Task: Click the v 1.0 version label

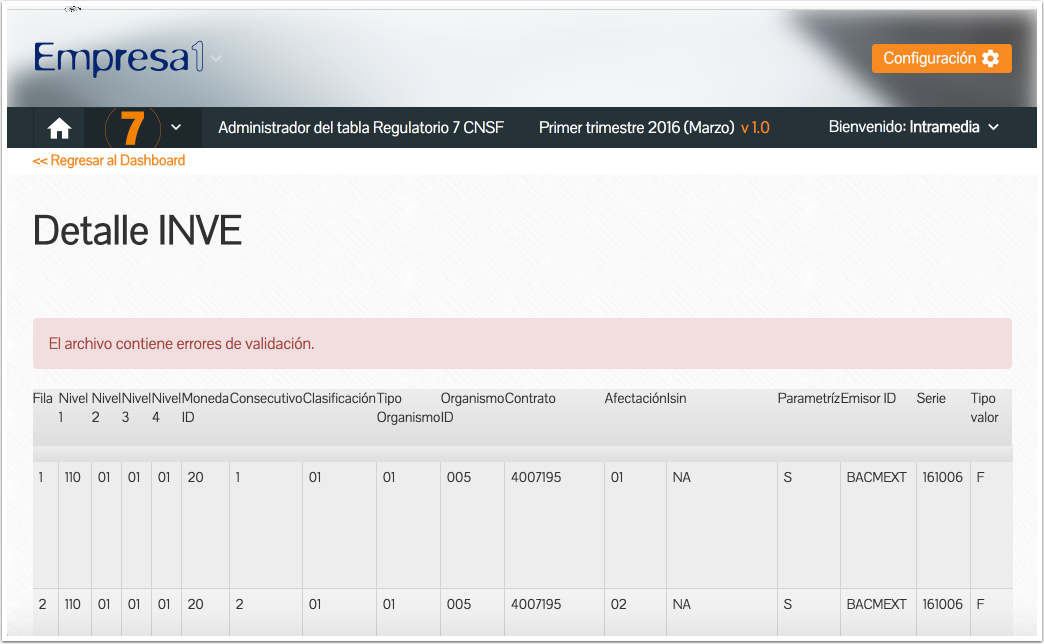Action: pyautogui.click(x=755, y=128)
